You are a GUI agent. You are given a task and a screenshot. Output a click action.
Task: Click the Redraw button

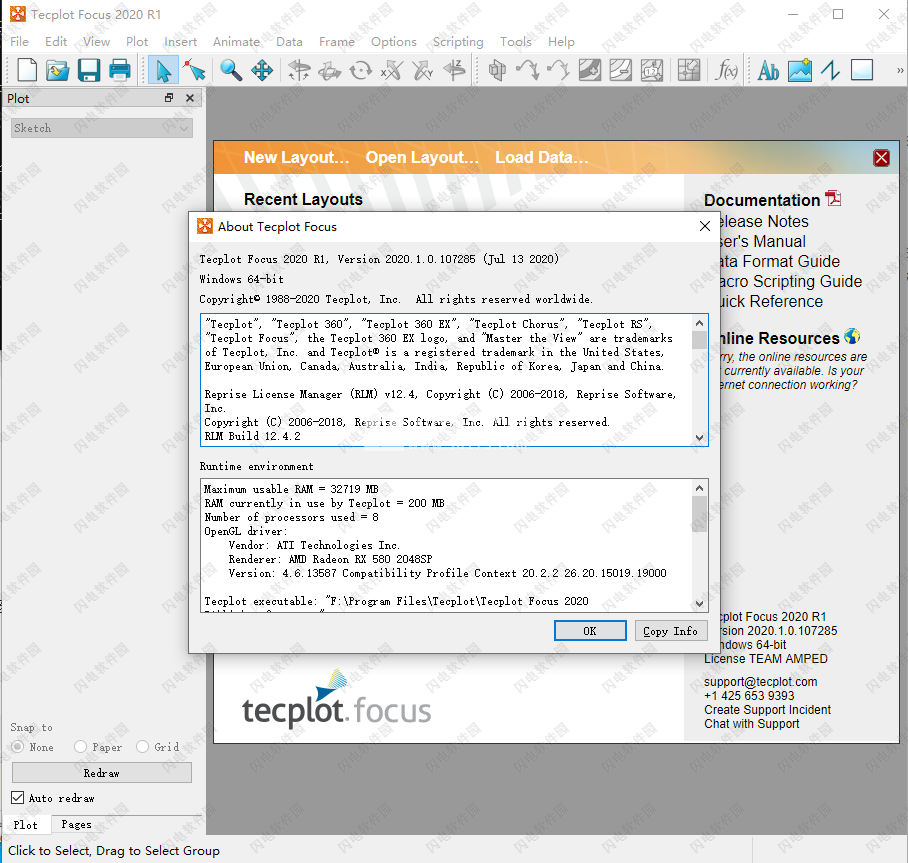pos(102,773)
